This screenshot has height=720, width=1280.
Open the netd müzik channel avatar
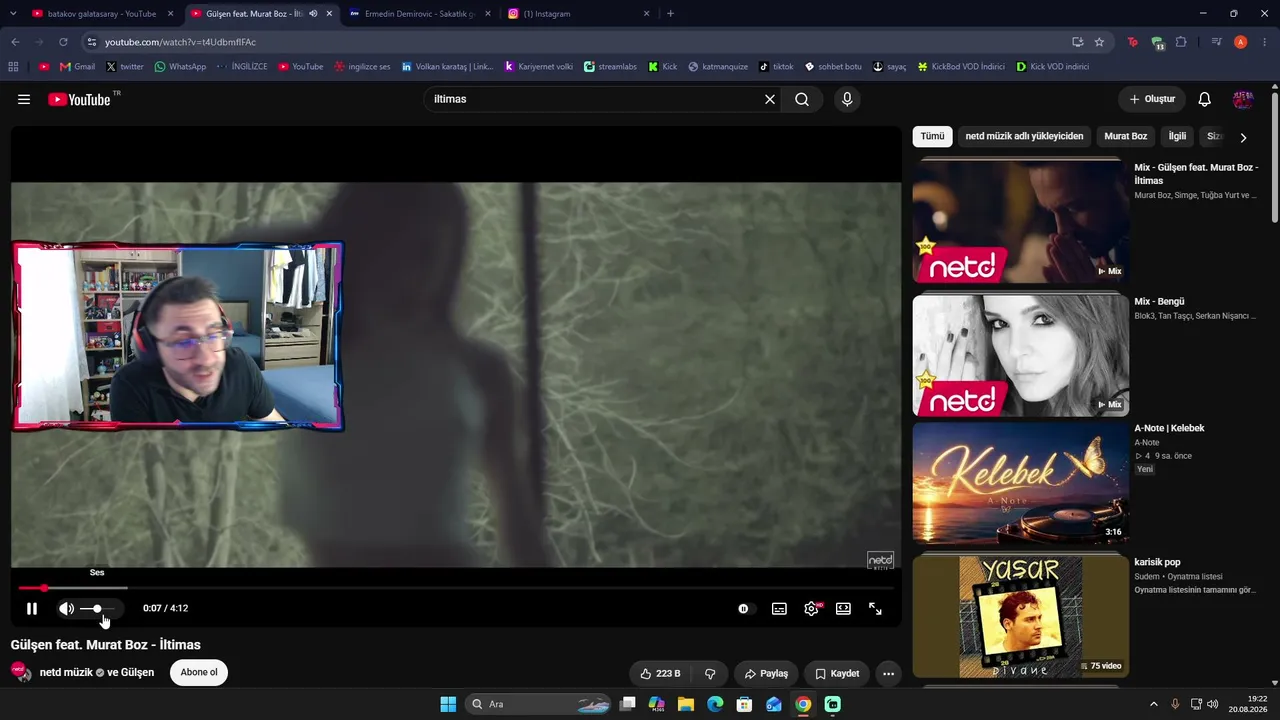[x=21, y=672]
